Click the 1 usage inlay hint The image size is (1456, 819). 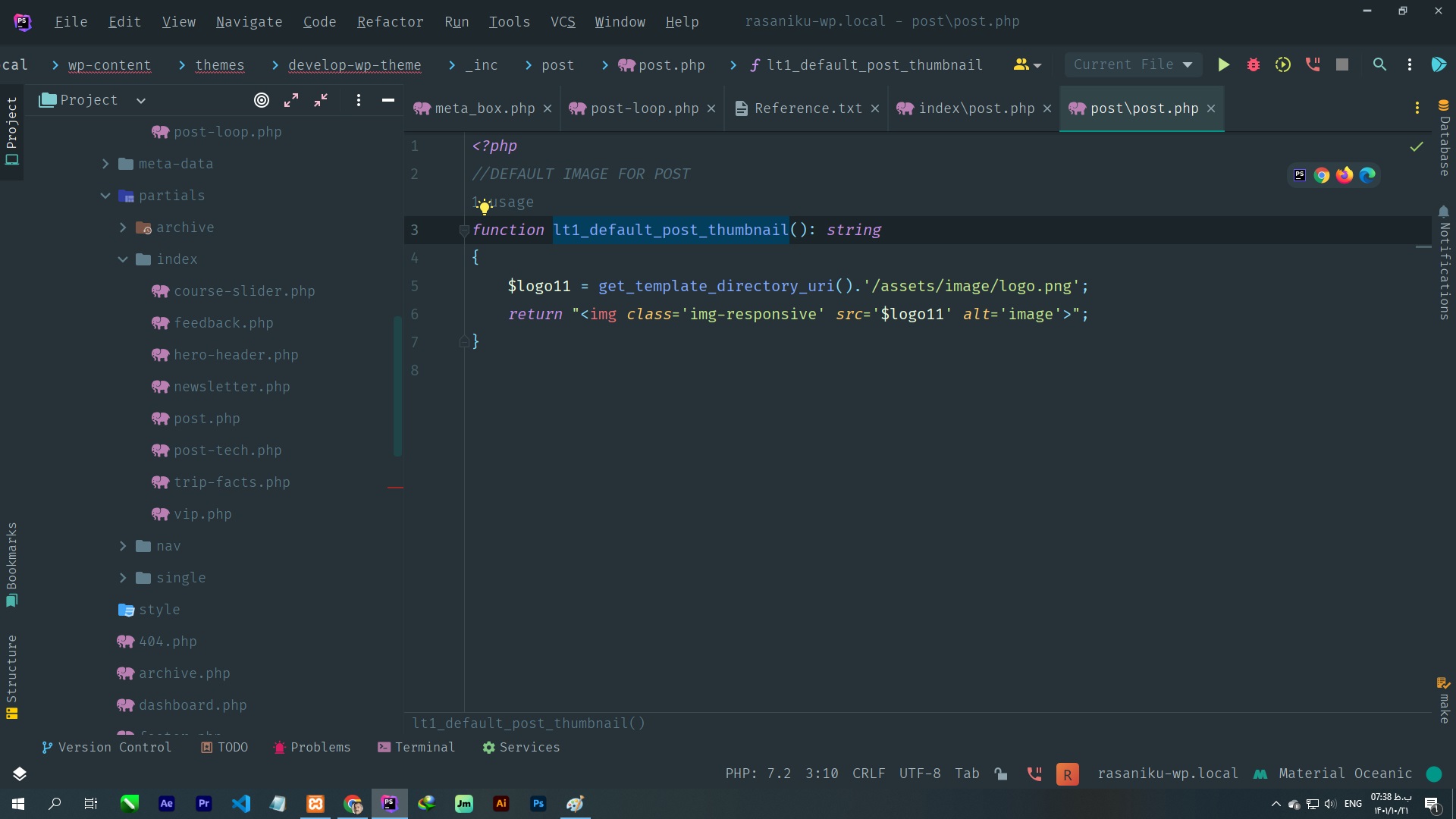(504, 202)
